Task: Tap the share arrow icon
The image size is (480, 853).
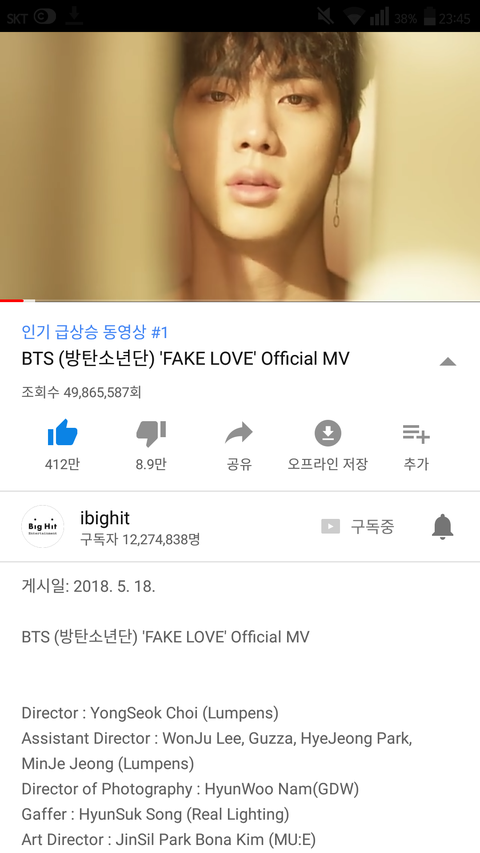Action: click(x=239, y=433)
